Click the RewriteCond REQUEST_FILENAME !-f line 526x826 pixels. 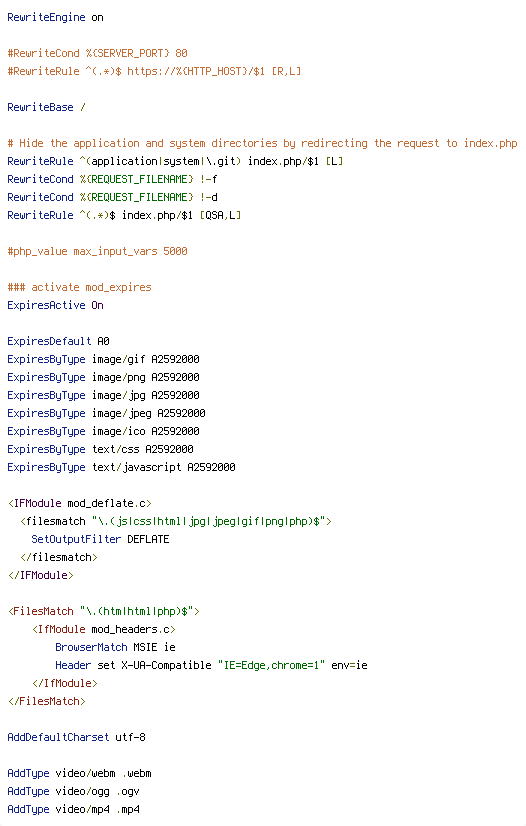click(x=112, y=179)
